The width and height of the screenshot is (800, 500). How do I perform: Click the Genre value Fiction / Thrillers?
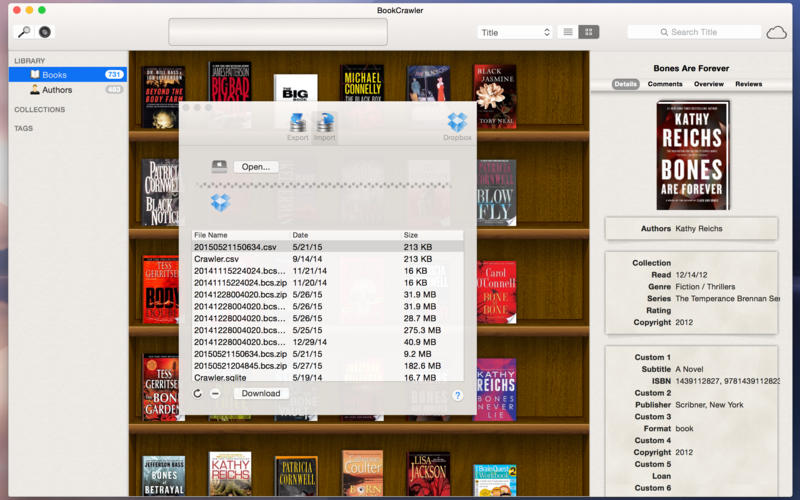(x=705, y=287)
